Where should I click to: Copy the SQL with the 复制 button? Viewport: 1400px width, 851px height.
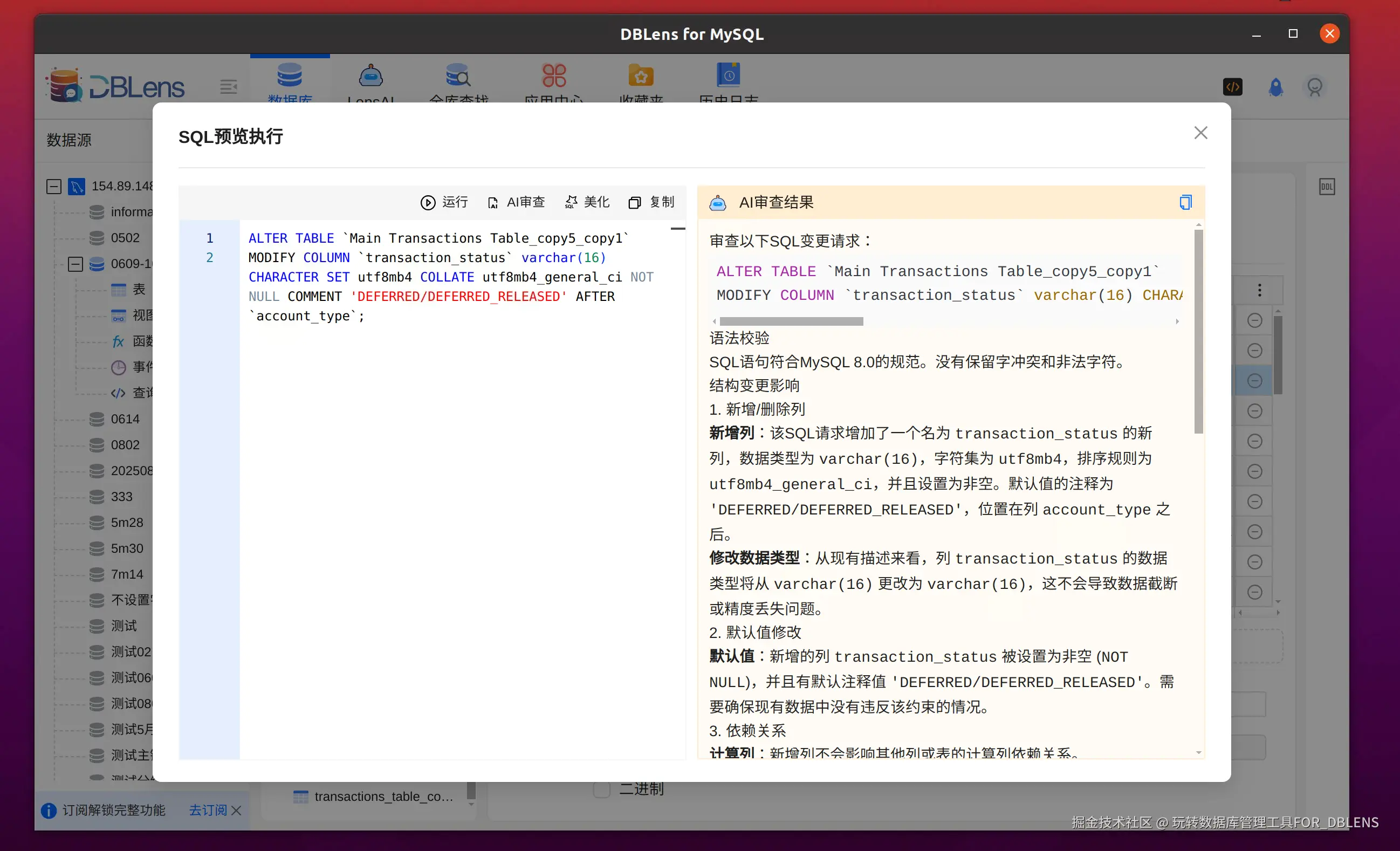pyautogui.click(x=651, y=202)
